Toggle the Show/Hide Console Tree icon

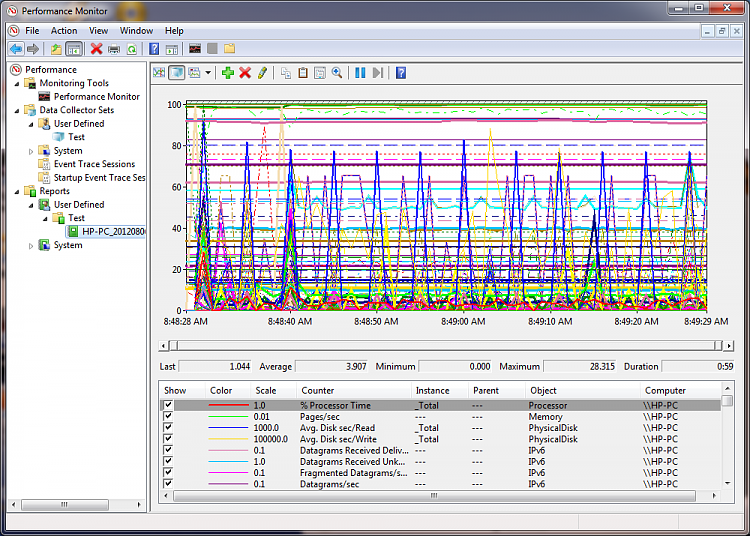coord(74,49)
